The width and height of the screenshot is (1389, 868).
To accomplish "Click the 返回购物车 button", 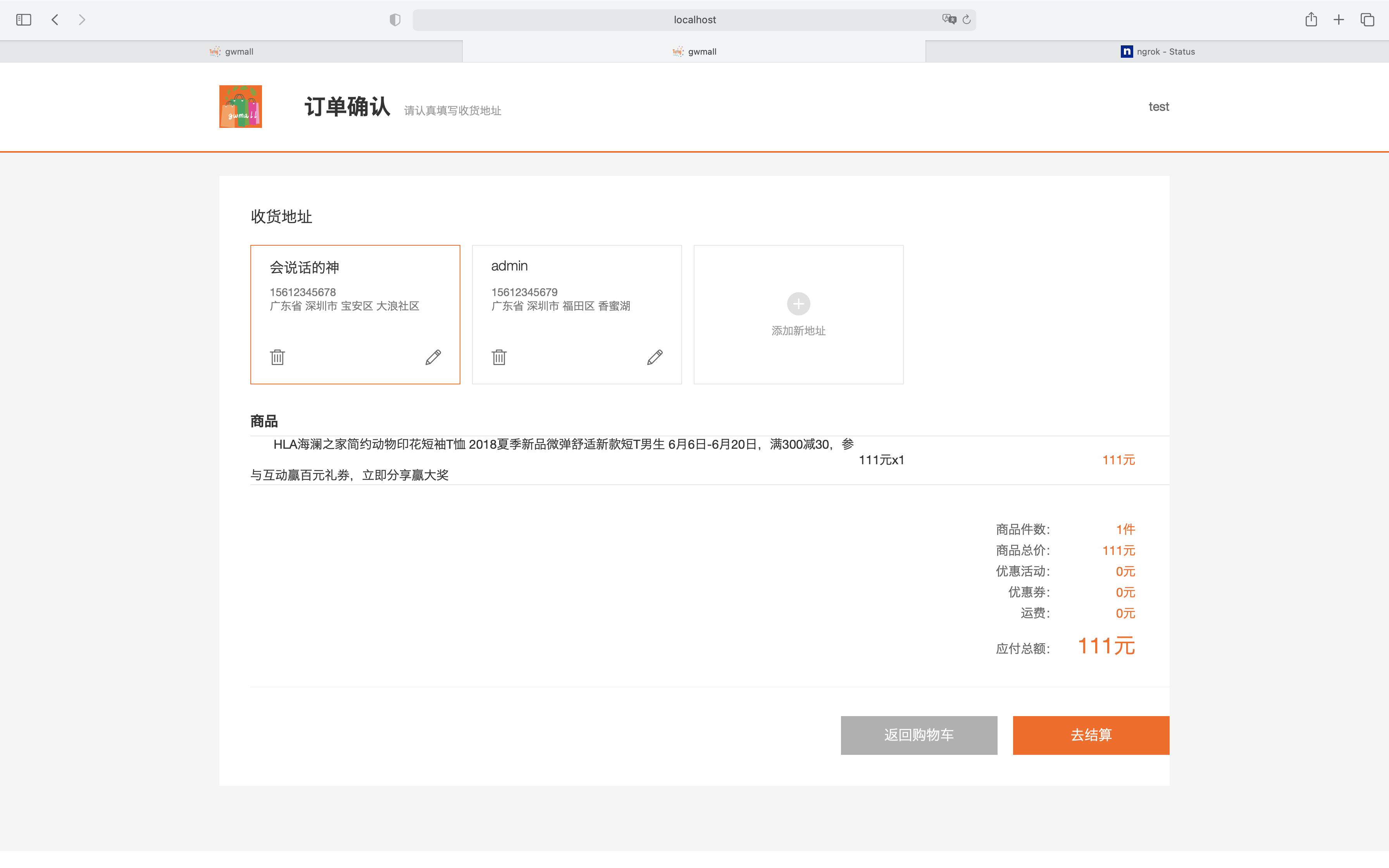I will [x=919, y=735].
